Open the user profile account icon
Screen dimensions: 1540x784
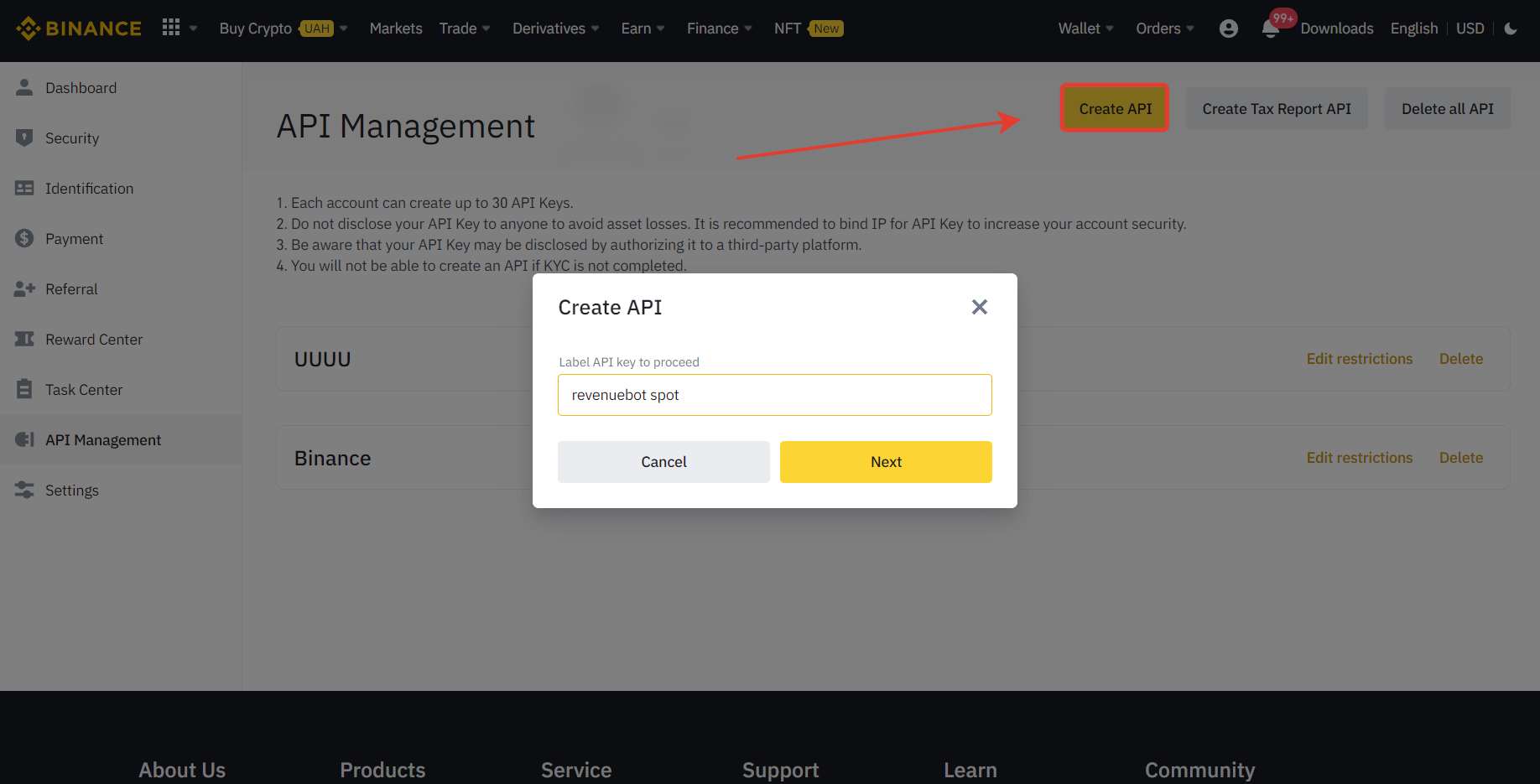pos(1229,29)
